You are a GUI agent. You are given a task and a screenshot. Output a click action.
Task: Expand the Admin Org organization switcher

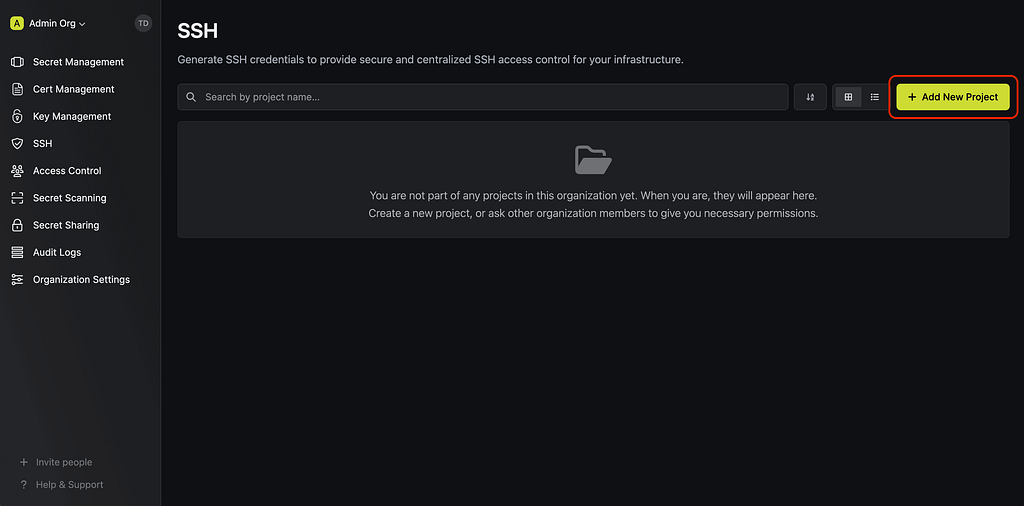coord(48,24)
